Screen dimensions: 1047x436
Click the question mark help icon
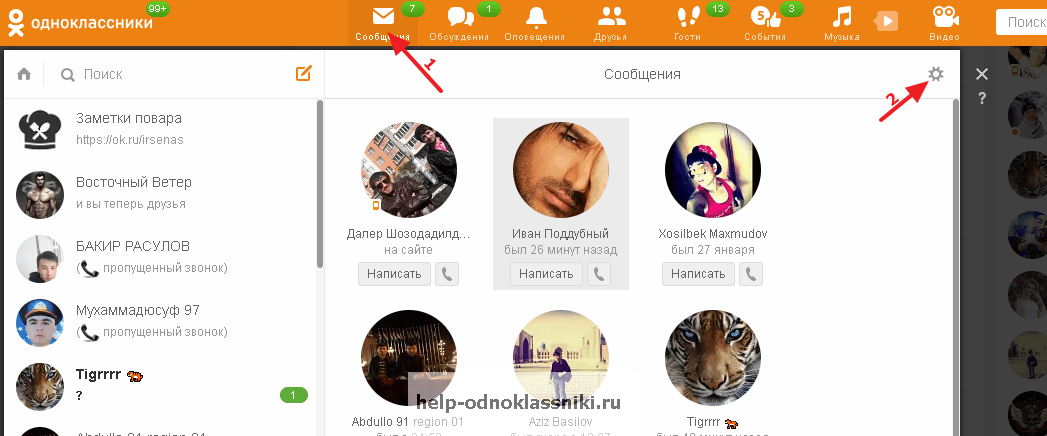[982, 99]
